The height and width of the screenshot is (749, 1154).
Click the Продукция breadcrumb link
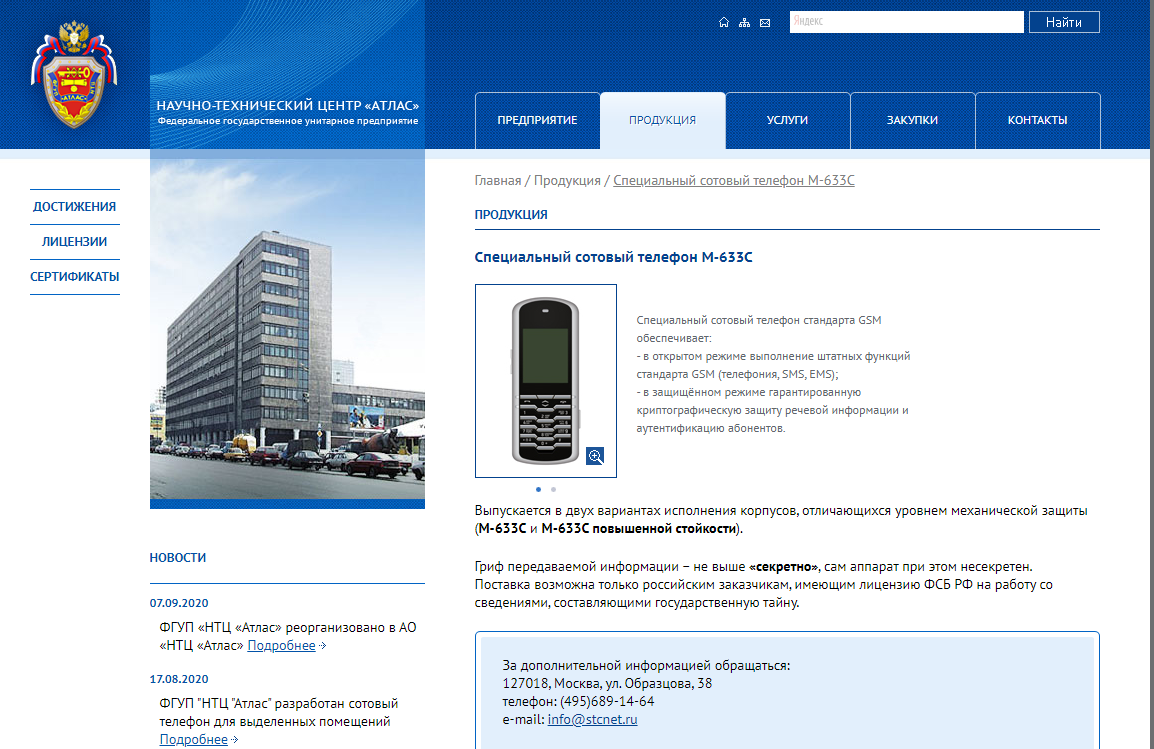click(x=567, y=180)
